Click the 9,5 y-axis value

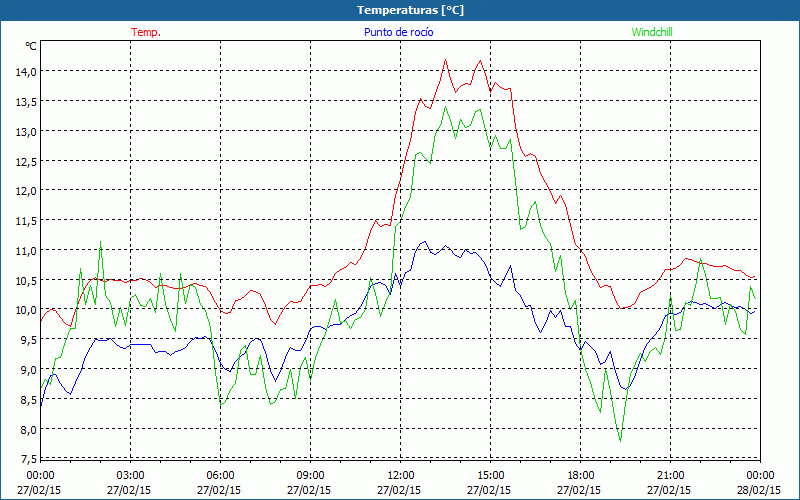[x=29, y=340]
